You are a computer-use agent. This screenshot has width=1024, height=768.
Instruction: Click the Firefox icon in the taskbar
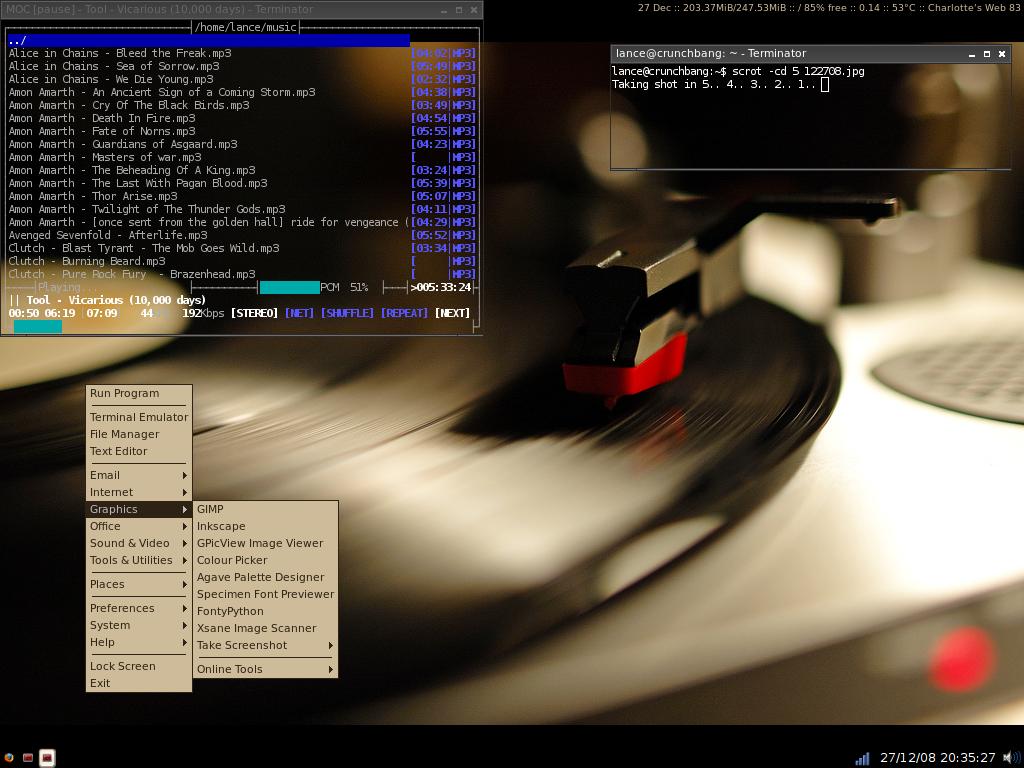pos(9,758)
